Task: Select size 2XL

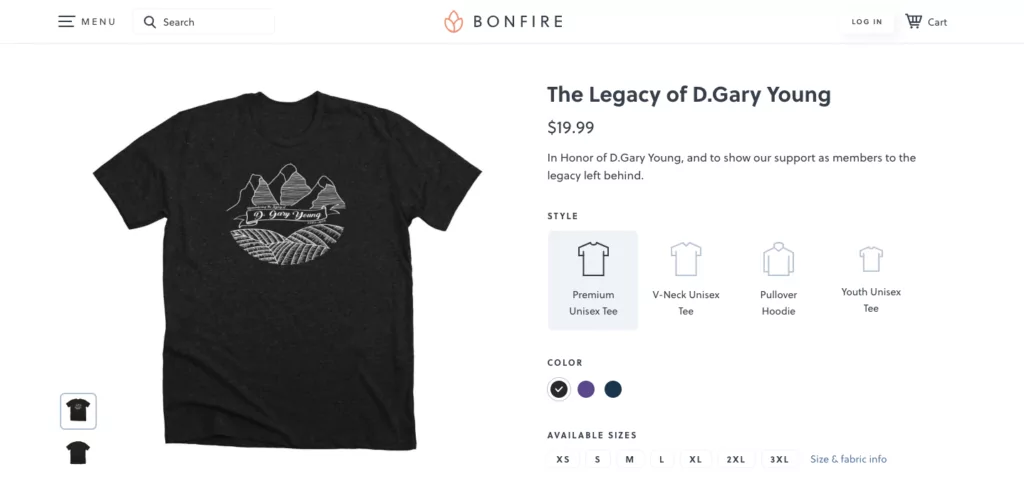Action: (736, 459)
